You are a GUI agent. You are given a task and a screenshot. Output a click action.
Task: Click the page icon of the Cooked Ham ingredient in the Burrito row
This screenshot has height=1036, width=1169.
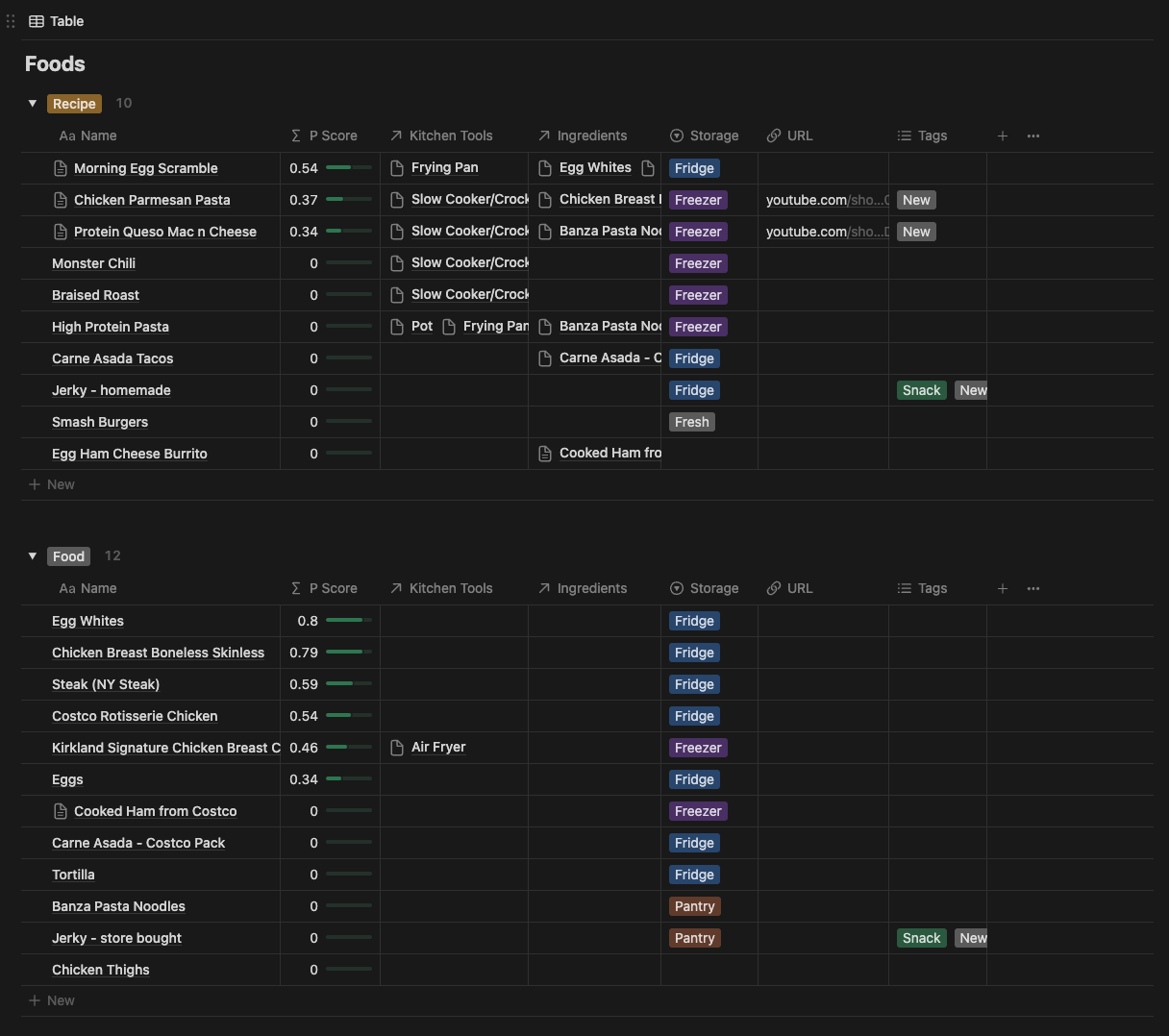545,454
